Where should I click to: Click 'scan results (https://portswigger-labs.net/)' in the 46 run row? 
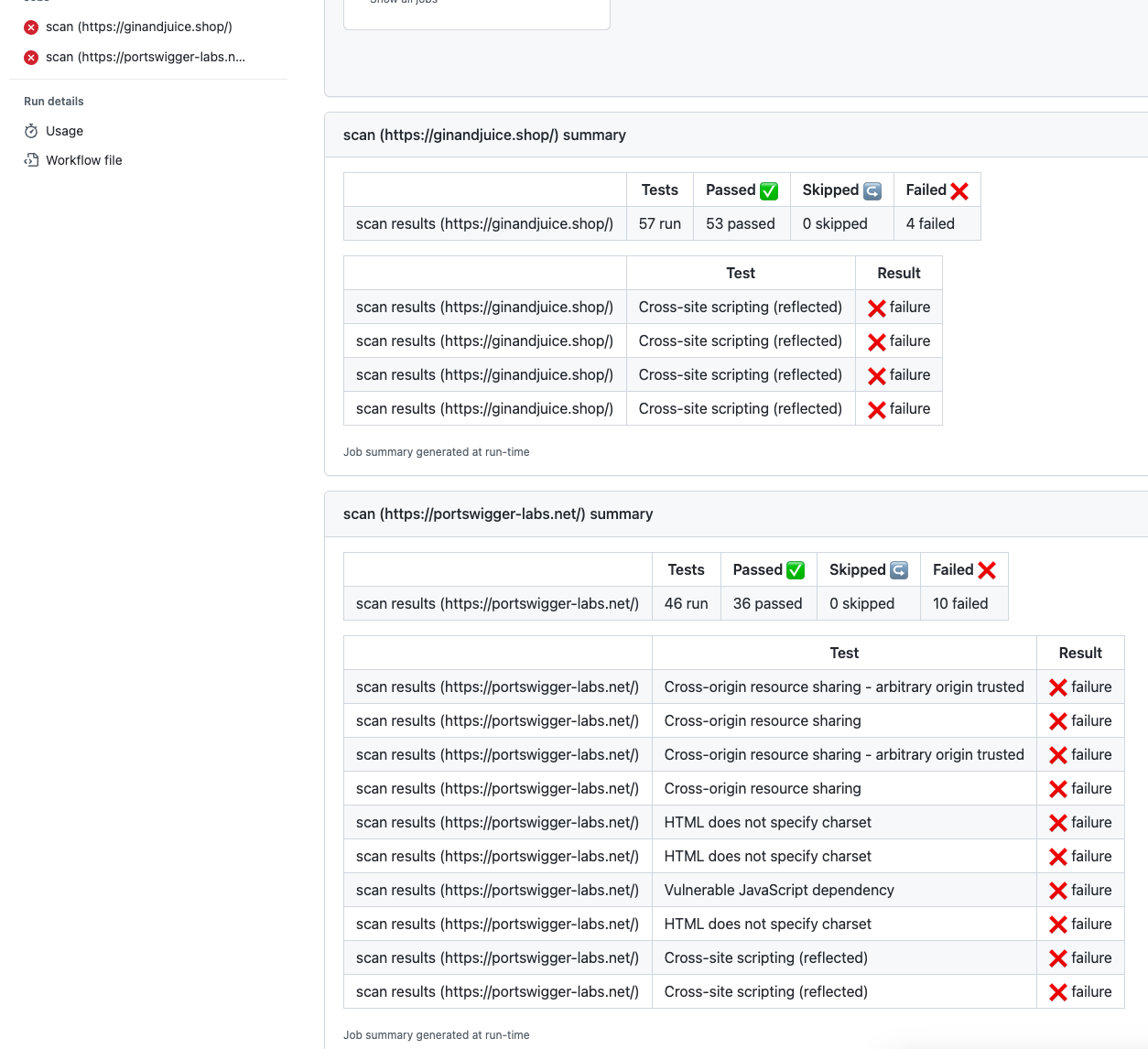click(498, 603)
